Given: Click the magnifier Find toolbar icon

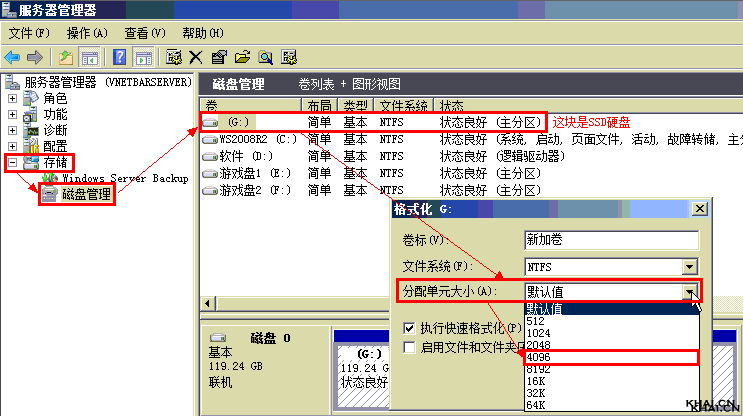Looking at the screenshot, I should click(266, 57).
